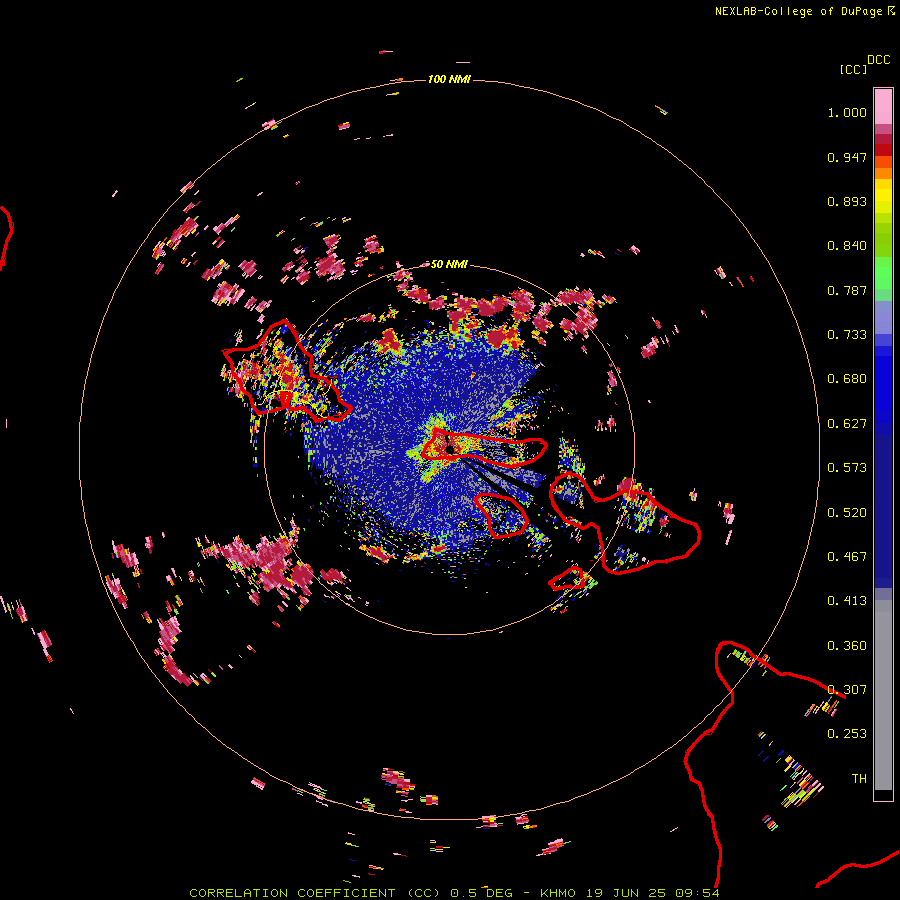Pick the light pink swatch atop color bar
Image resolution: width=900 pixels, height=900 pixels.
883,106
